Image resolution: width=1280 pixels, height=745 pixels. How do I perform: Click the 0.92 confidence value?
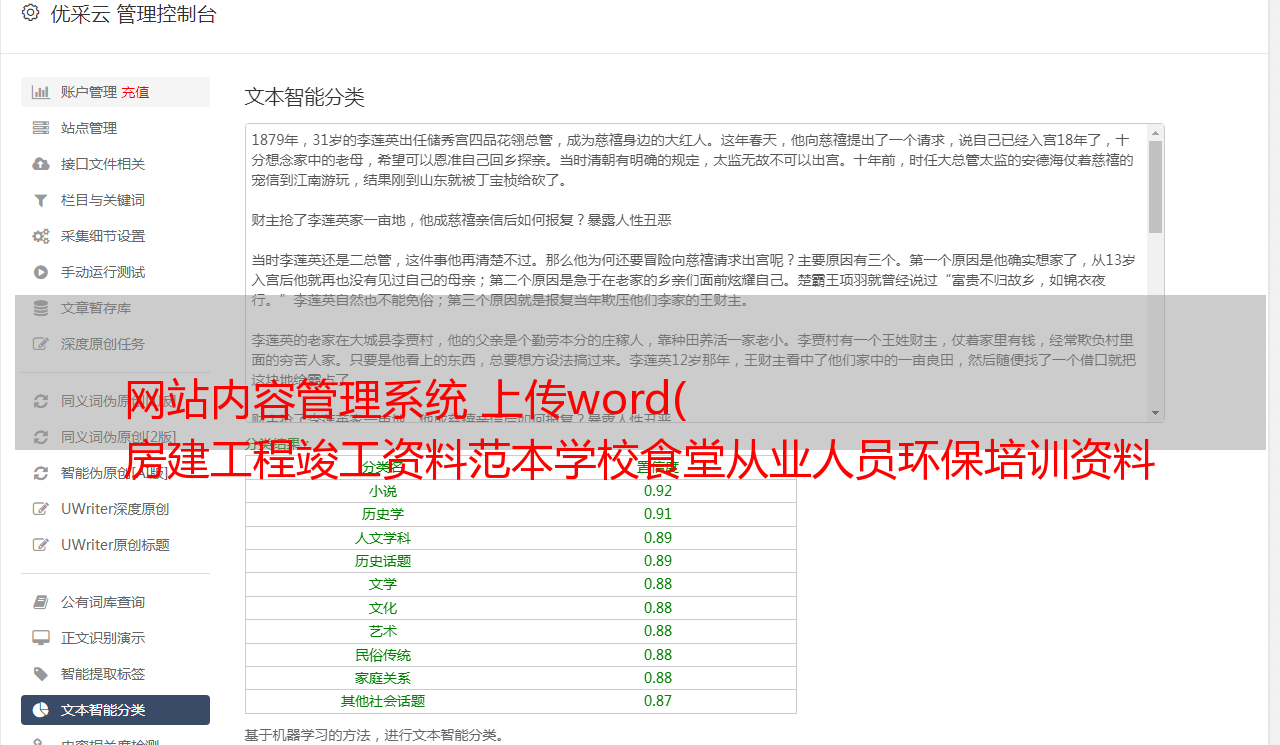pyautogui.click(x=658, y=491)
